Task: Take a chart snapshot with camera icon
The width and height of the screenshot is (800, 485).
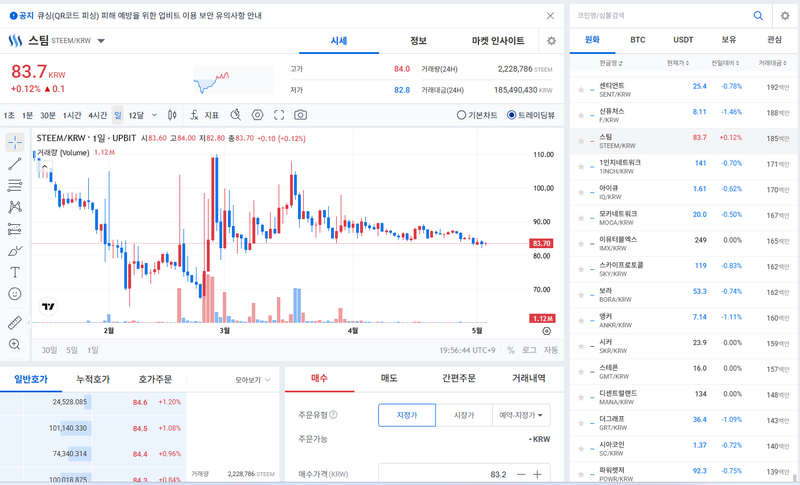Action: point(301,115)
